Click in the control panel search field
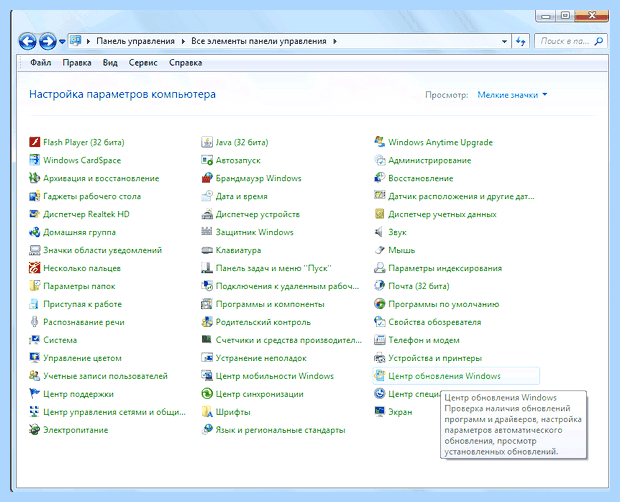620x502 pixels. click(x=565, y=41)
